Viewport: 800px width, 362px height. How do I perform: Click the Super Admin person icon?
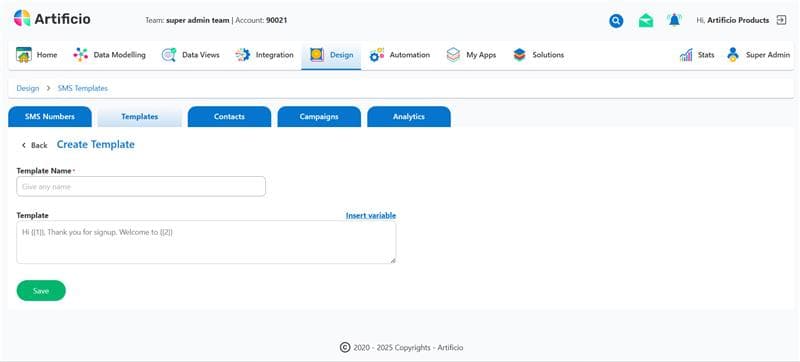click(x=733, y=55)
